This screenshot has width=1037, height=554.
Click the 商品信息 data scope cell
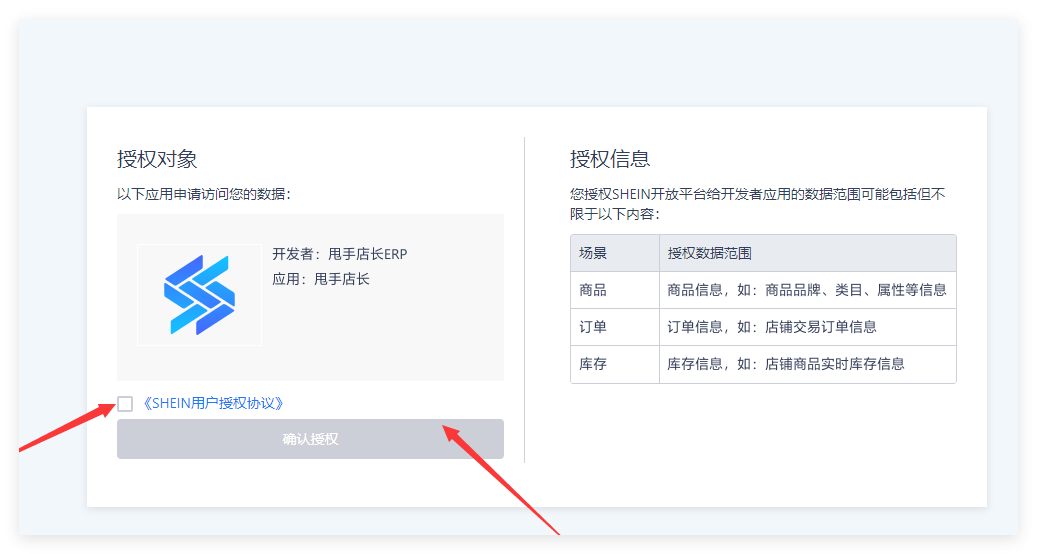point(808,290)
